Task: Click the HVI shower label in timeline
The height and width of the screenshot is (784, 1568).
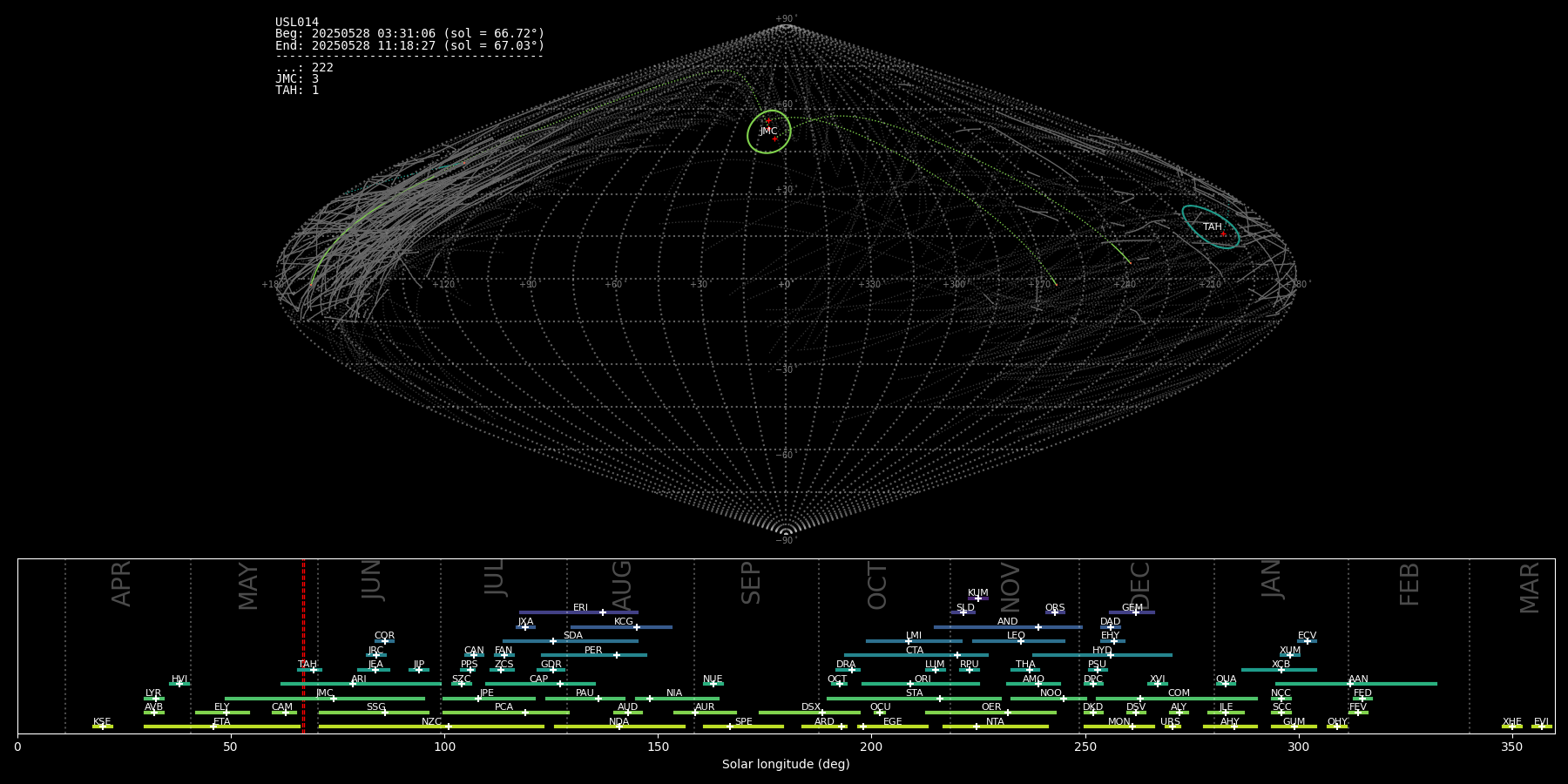Action: 179,679
